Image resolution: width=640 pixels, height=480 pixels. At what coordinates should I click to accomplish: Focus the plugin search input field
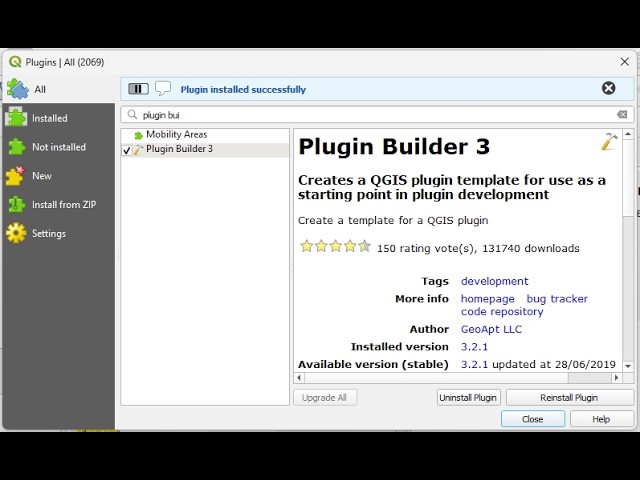coord(378,115)
